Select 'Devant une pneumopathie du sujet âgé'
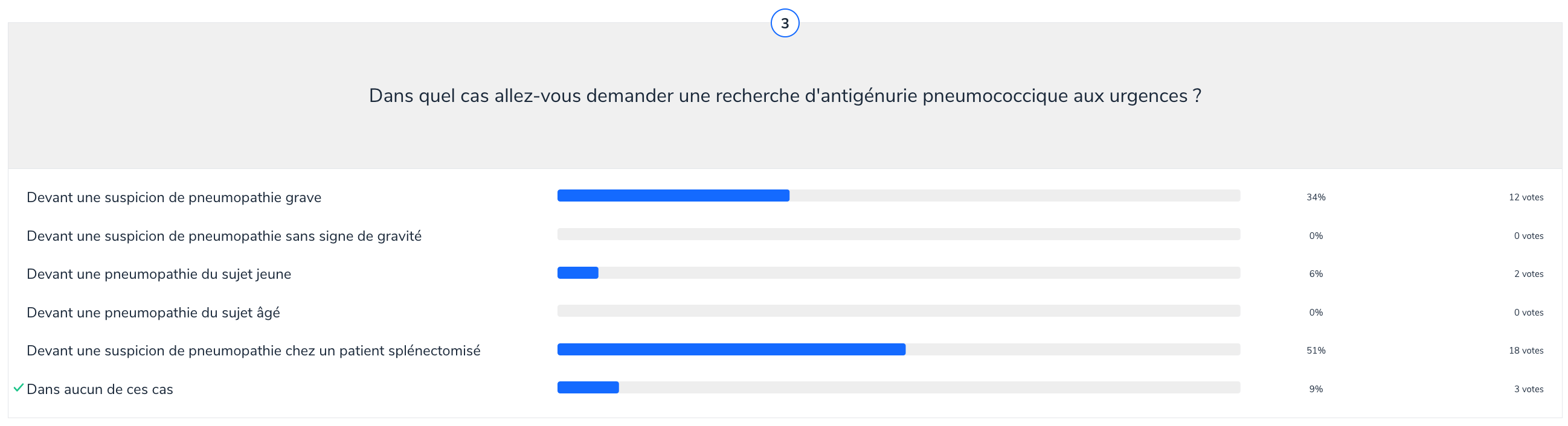 (153, 313)
